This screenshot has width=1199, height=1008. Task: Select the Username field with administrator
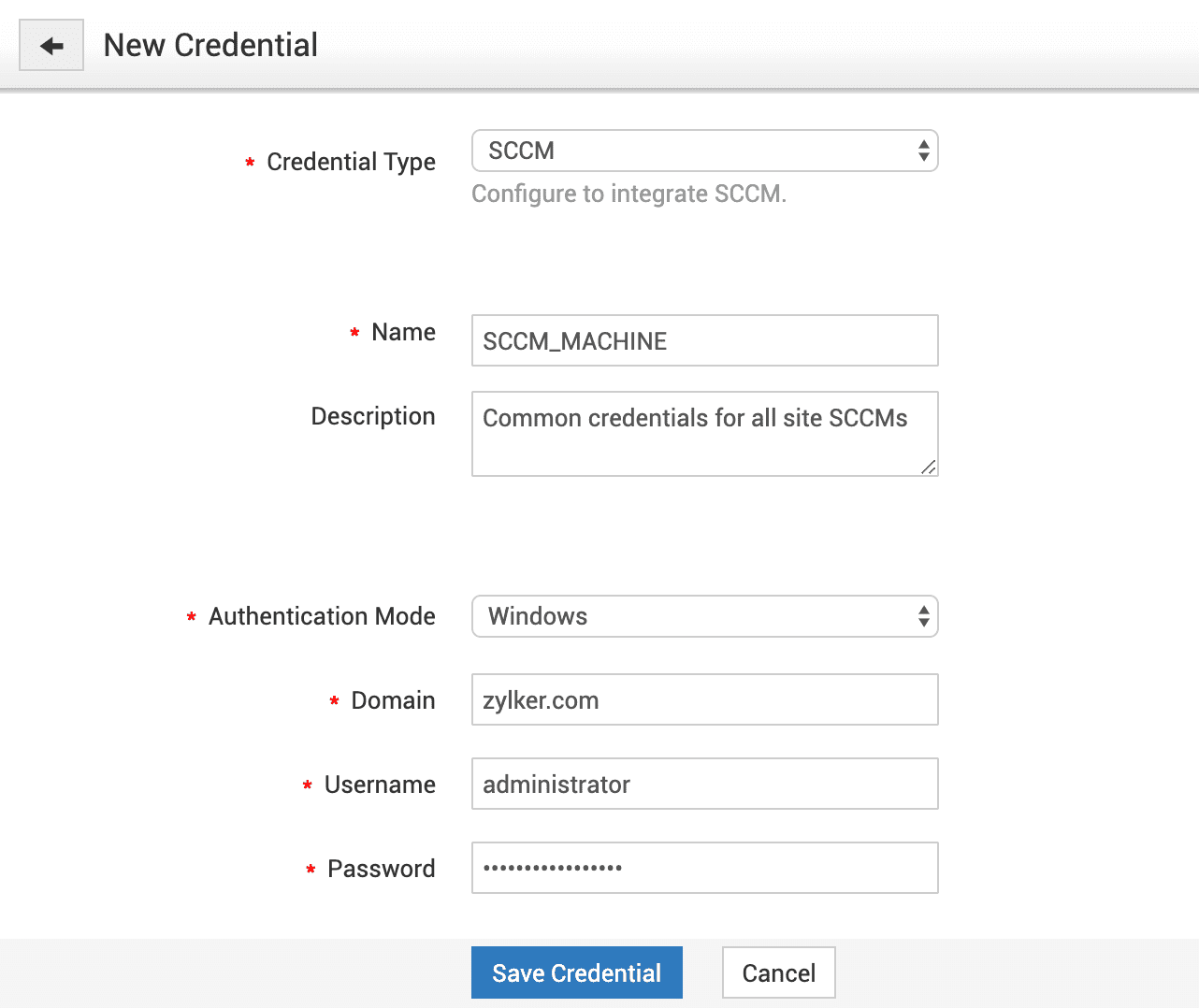click(x=704, y=784)
